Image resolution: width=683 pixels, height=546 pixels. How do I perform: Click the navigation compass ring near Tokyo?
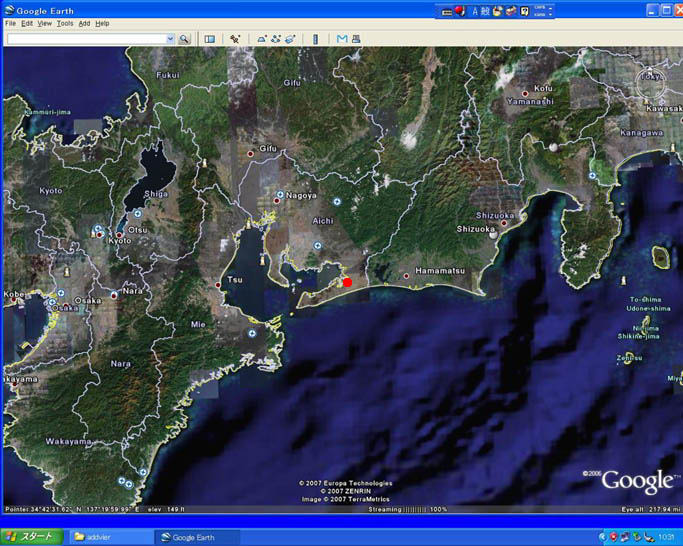pyautogui.click(x=650, y=82)
